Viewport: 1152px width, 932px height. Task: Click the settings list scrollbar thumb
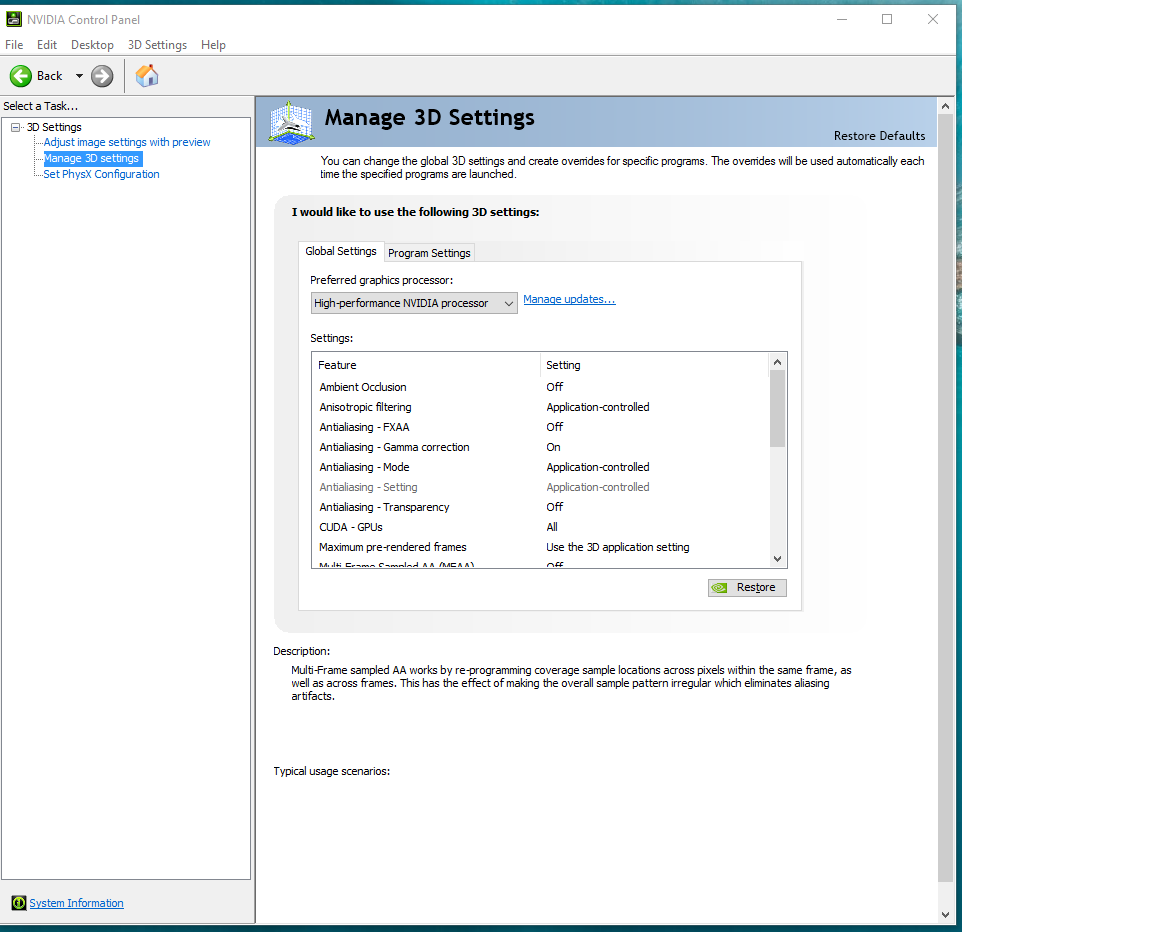click(x=777, y=408)
